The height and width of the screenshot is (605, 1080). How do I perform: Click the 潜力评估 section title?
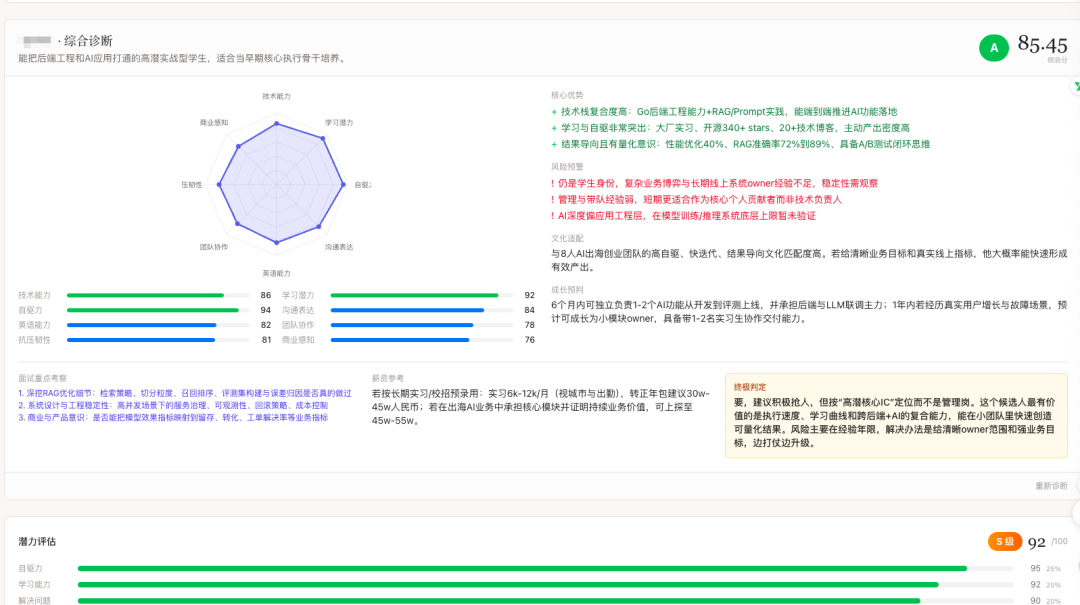[37, 541]
